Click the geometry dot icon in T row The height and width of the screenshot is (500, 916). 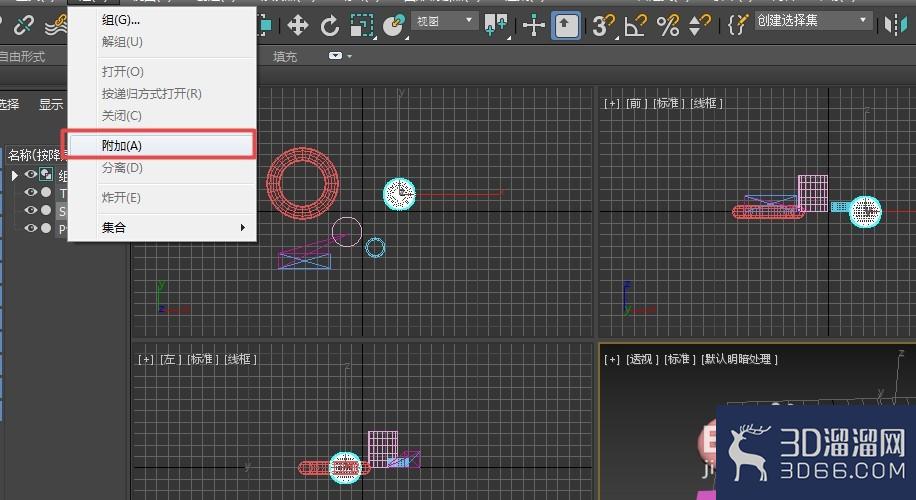pyautogui.click(x=46, y=193)
